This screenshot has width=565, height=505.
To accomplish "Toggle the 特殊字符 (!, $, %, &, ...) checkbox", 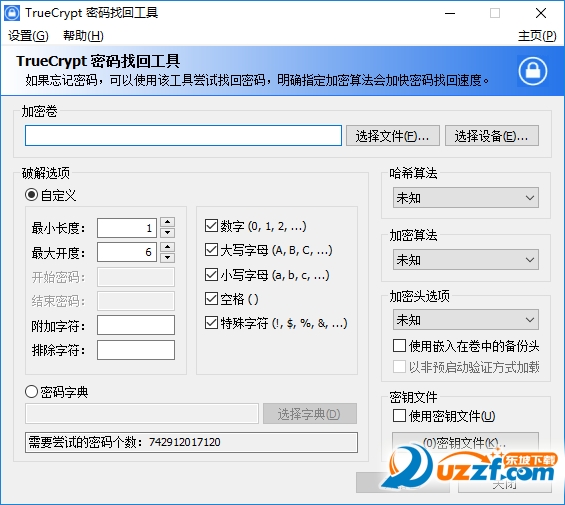I will pyautogui.click(x=211, y=323).
